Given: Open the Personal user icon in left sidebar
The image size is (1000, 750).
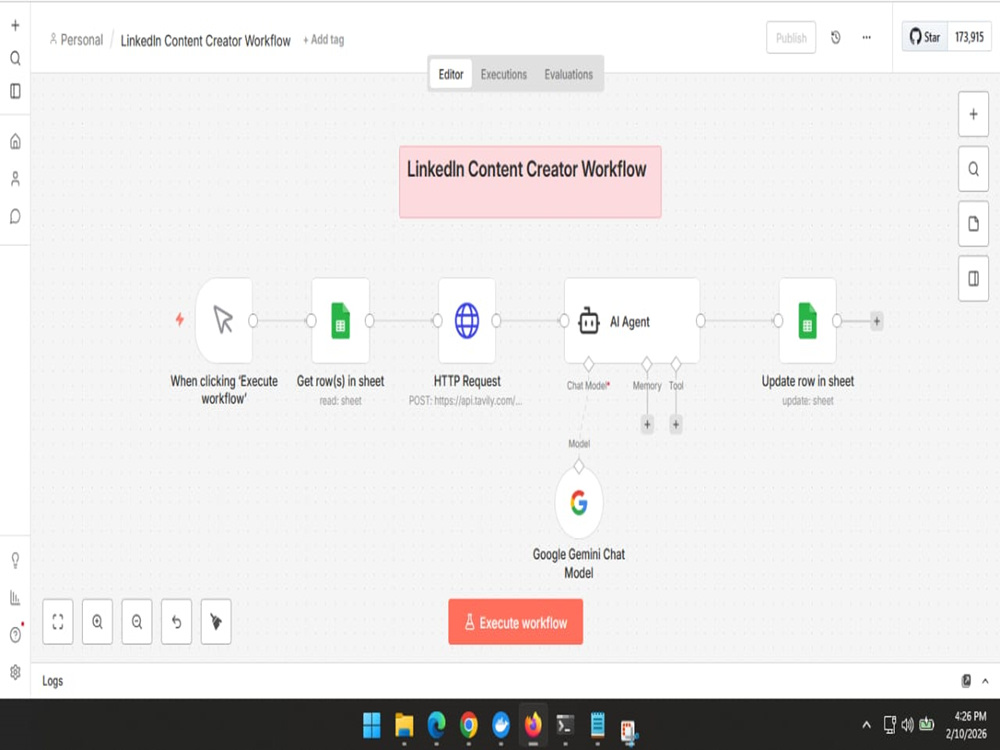Looking at the screenshot, I should point(15,179).
